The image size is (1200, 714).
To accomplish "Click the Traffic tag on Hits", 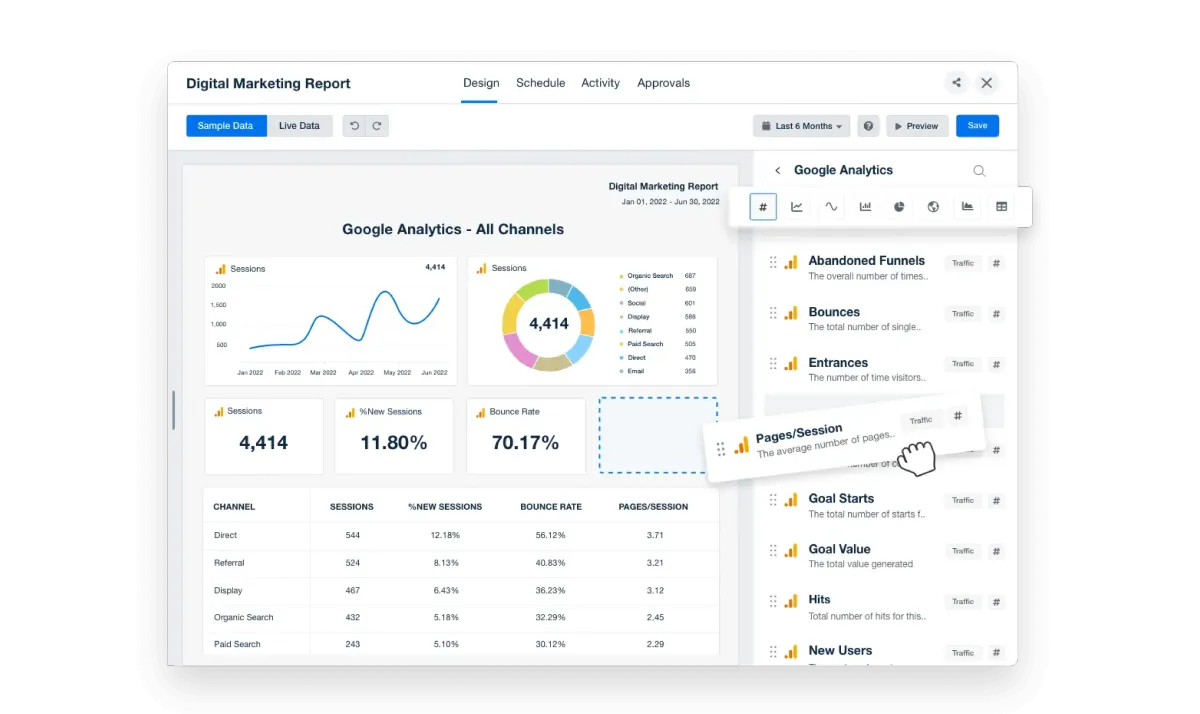I will point(963,602).
